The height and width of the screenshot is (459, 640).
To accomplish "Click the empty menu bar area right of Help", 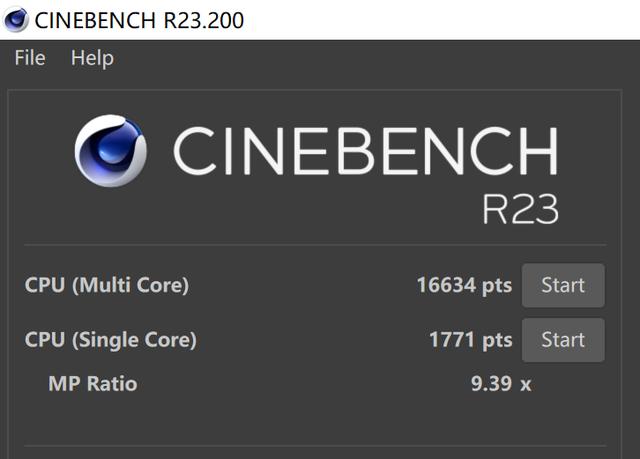I will coord(380,58).
